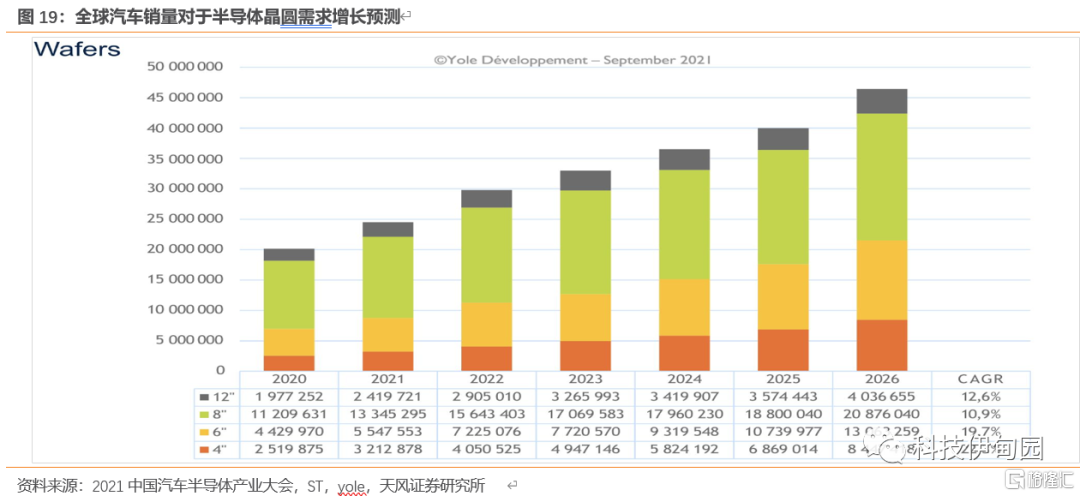Select the 8" value cell 11 209 631
Screen dimensions: 1080x496
tap(288, 415)
